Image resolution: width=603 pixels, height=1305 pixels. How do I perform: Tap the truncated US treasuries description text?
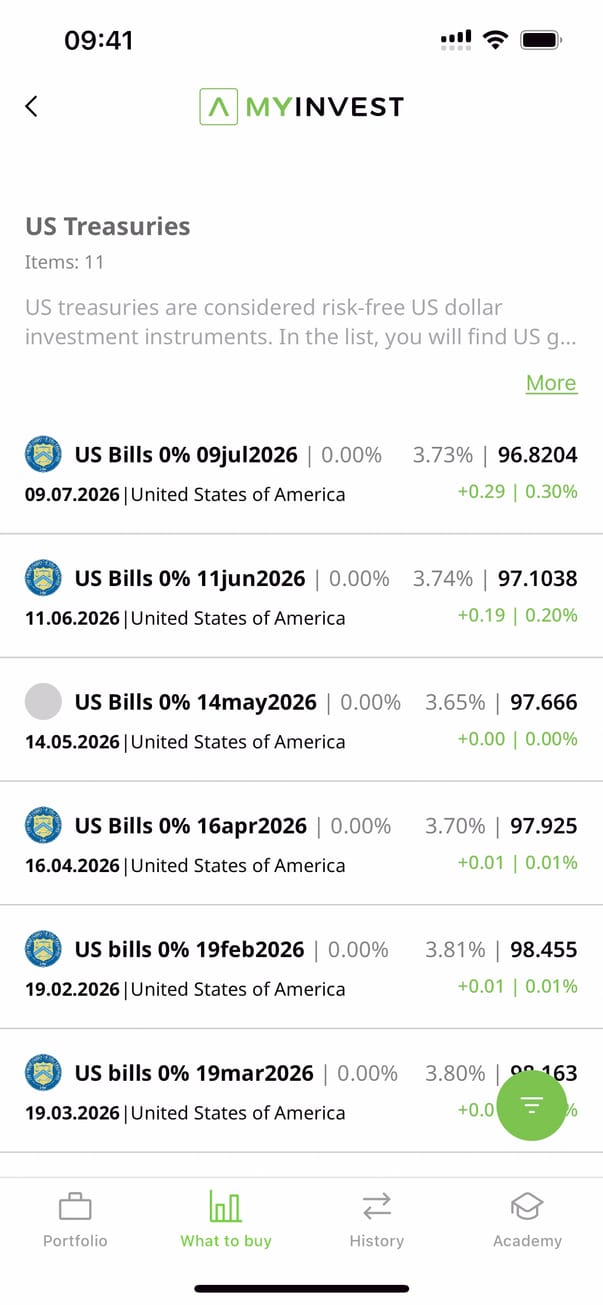300,322
